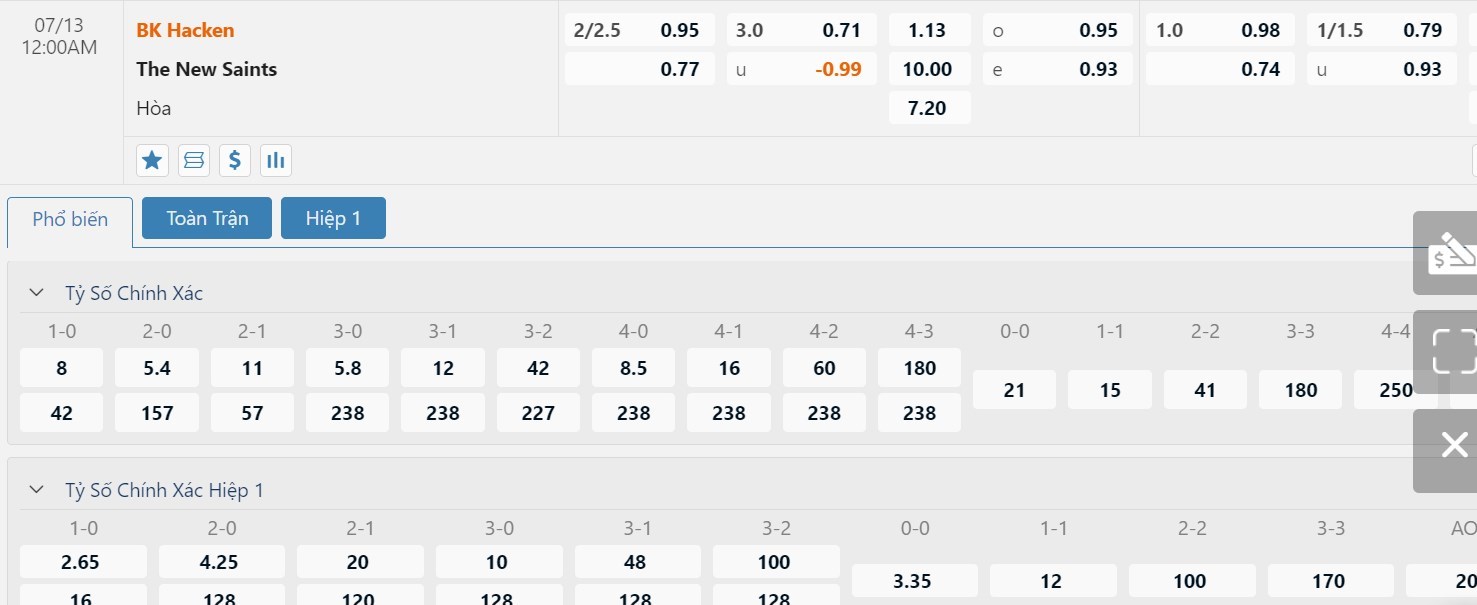Viewport: 1477px width, 605px height.
Task: Collapse the Tỷ Số Chính Xác Hiệp 1 section
Action: coord(37,490)
